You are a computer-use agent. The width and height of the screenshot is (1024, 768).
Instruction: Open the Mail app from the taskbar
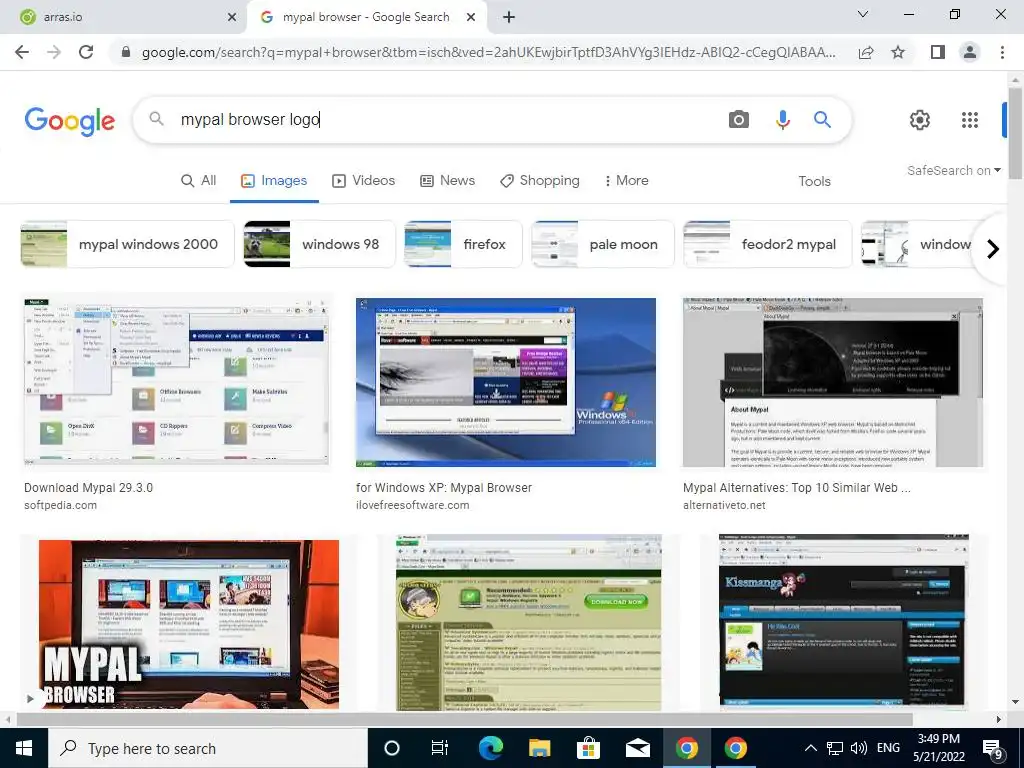click(637, 748)
